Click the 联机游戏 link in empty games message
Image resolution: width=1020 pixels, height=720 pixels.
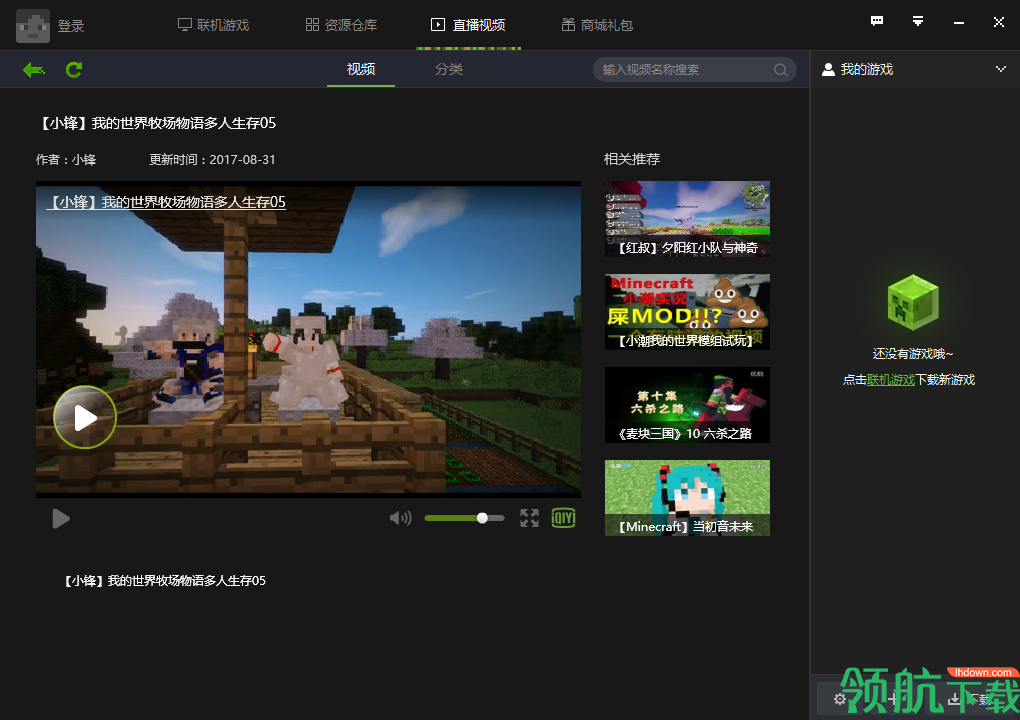[891, 380]
